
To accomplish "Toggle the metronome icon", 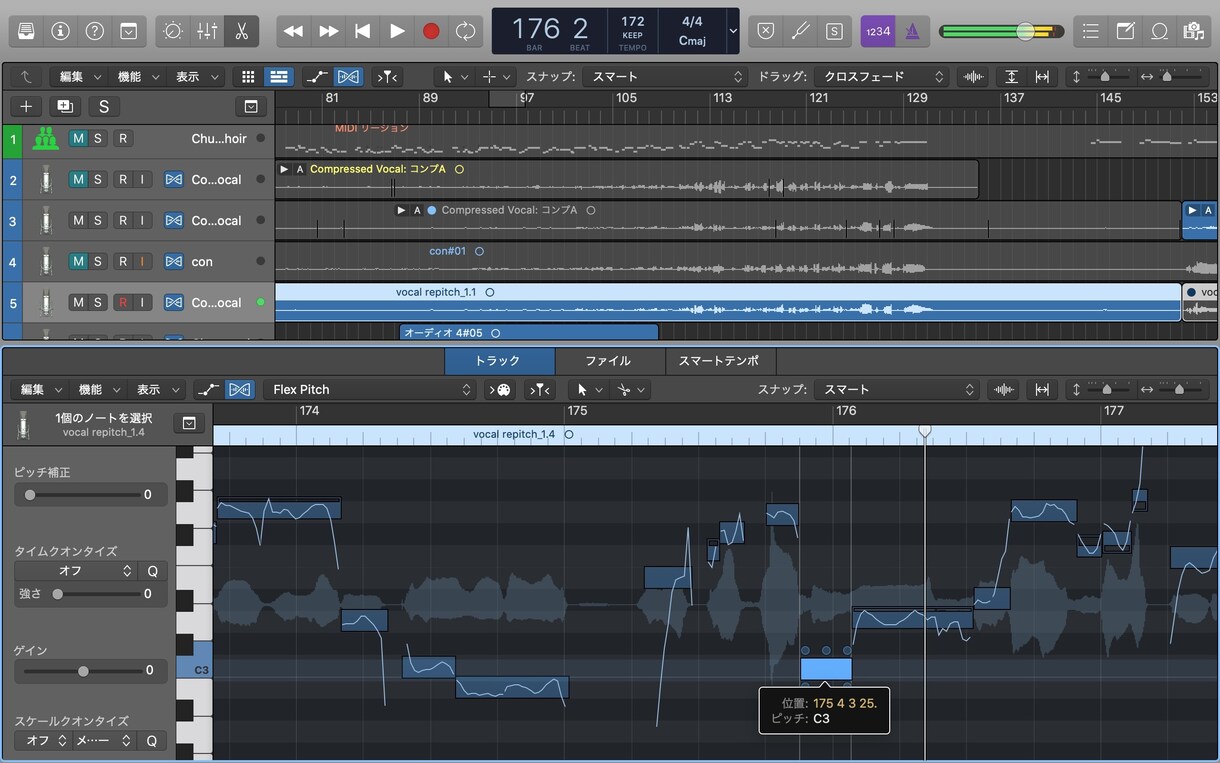I will 912,31.
